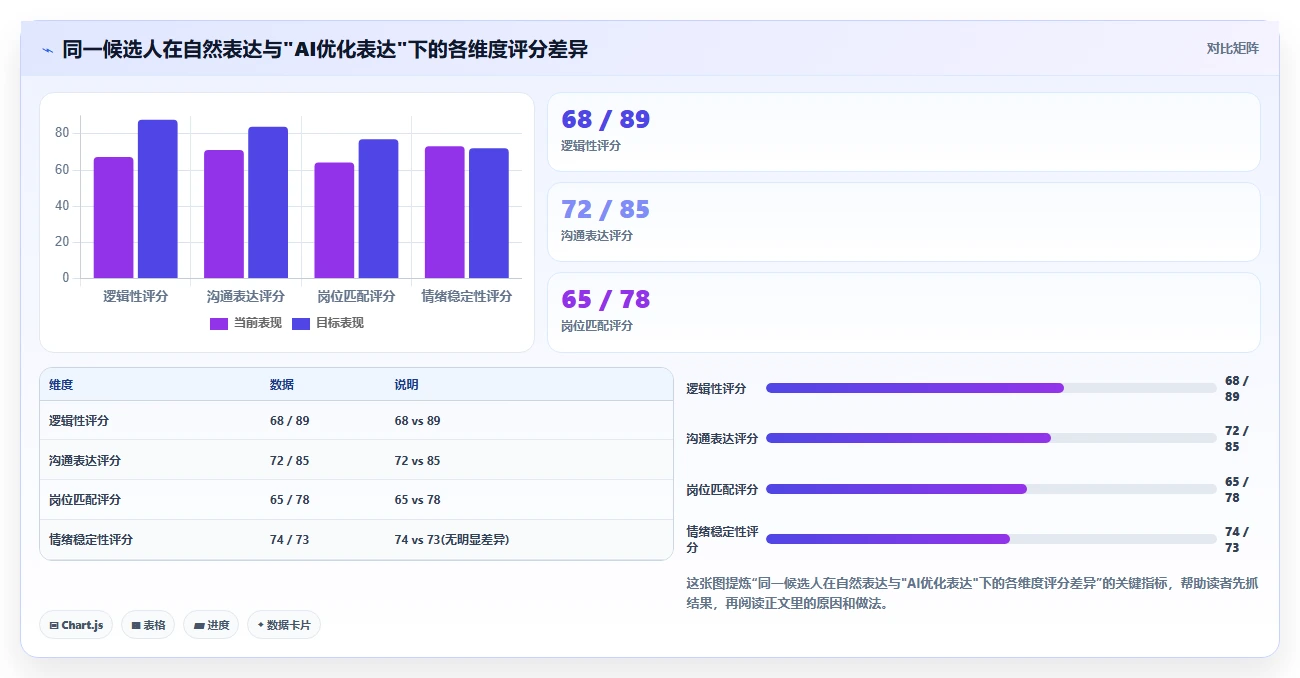
Task: Click the icon inside the Chart.js chip
Action: tap(54, 625)
